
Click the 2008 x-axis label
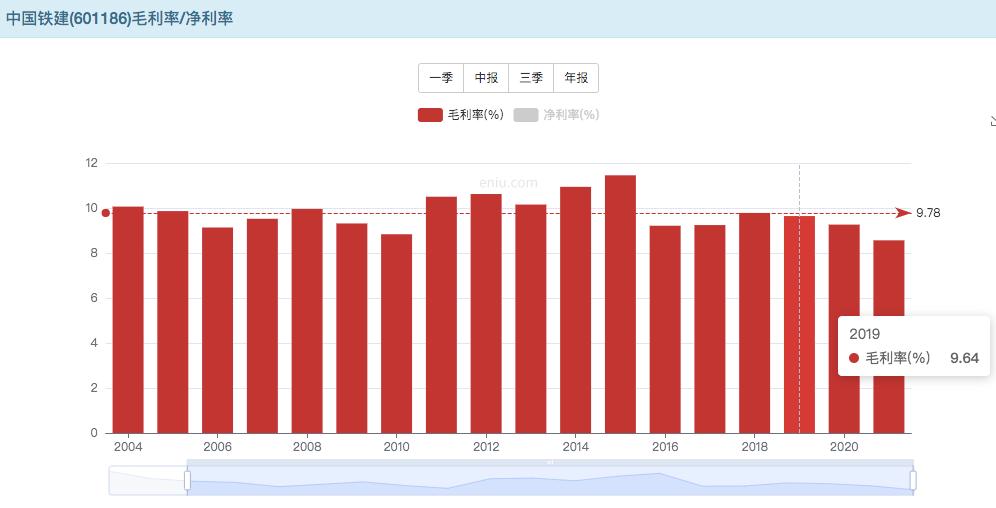pyautogui.click(x=307, y=447)
